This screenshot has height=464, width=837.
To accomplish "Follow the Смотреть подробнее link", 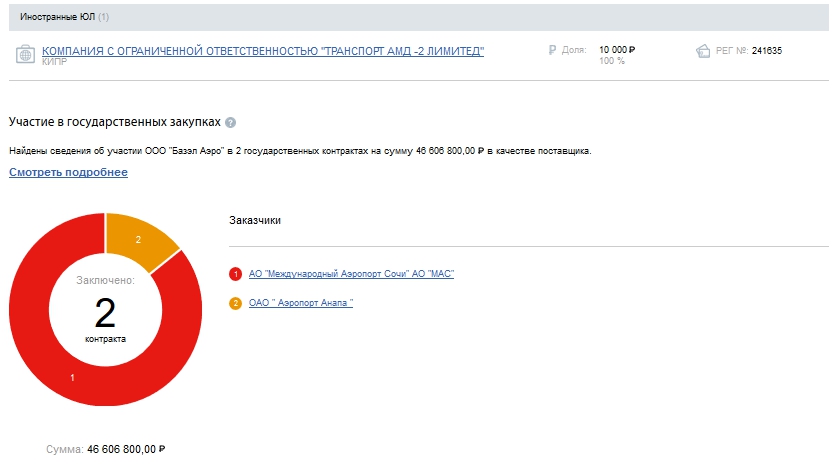I will tap(68, 172).
